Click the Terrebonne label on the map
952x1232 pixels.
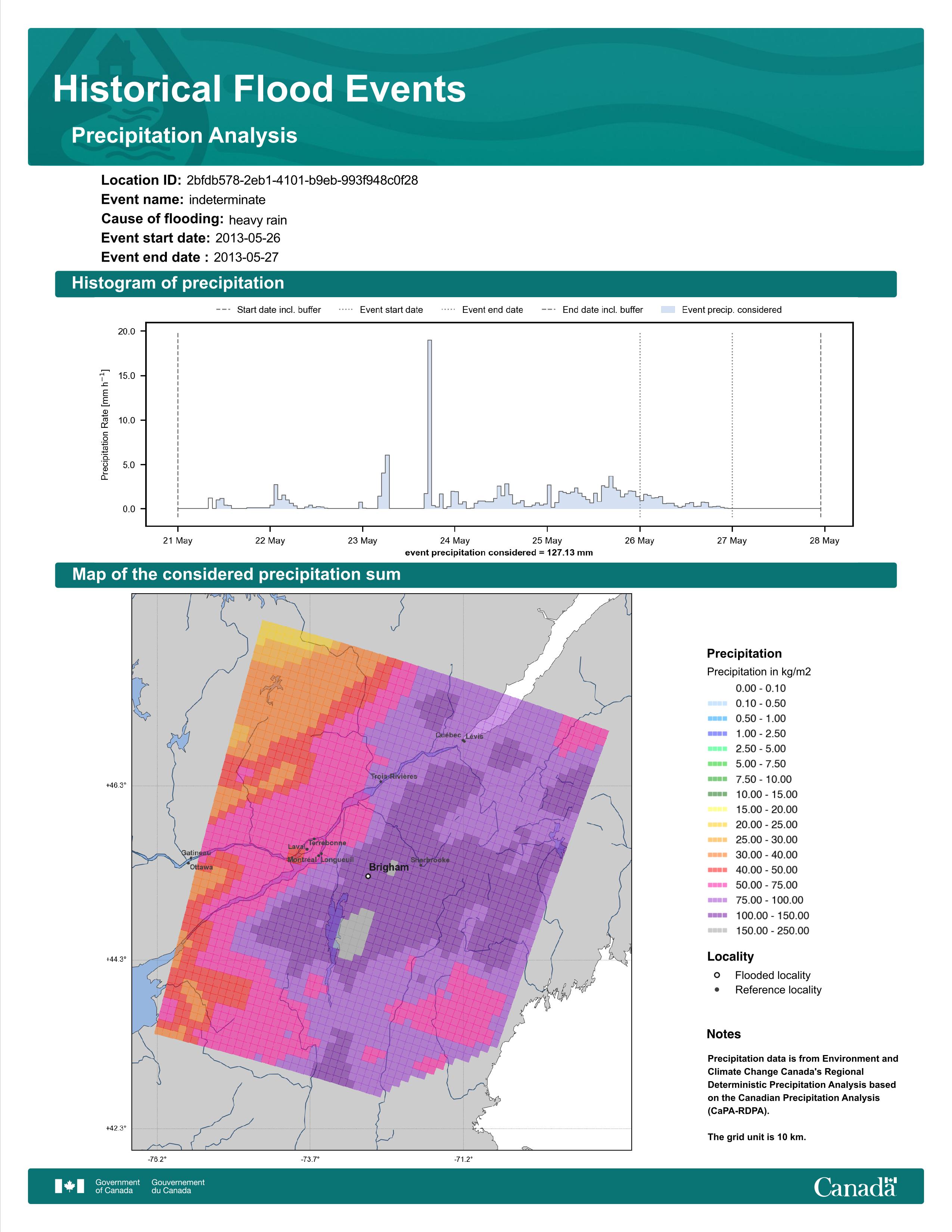click(328, 843)
